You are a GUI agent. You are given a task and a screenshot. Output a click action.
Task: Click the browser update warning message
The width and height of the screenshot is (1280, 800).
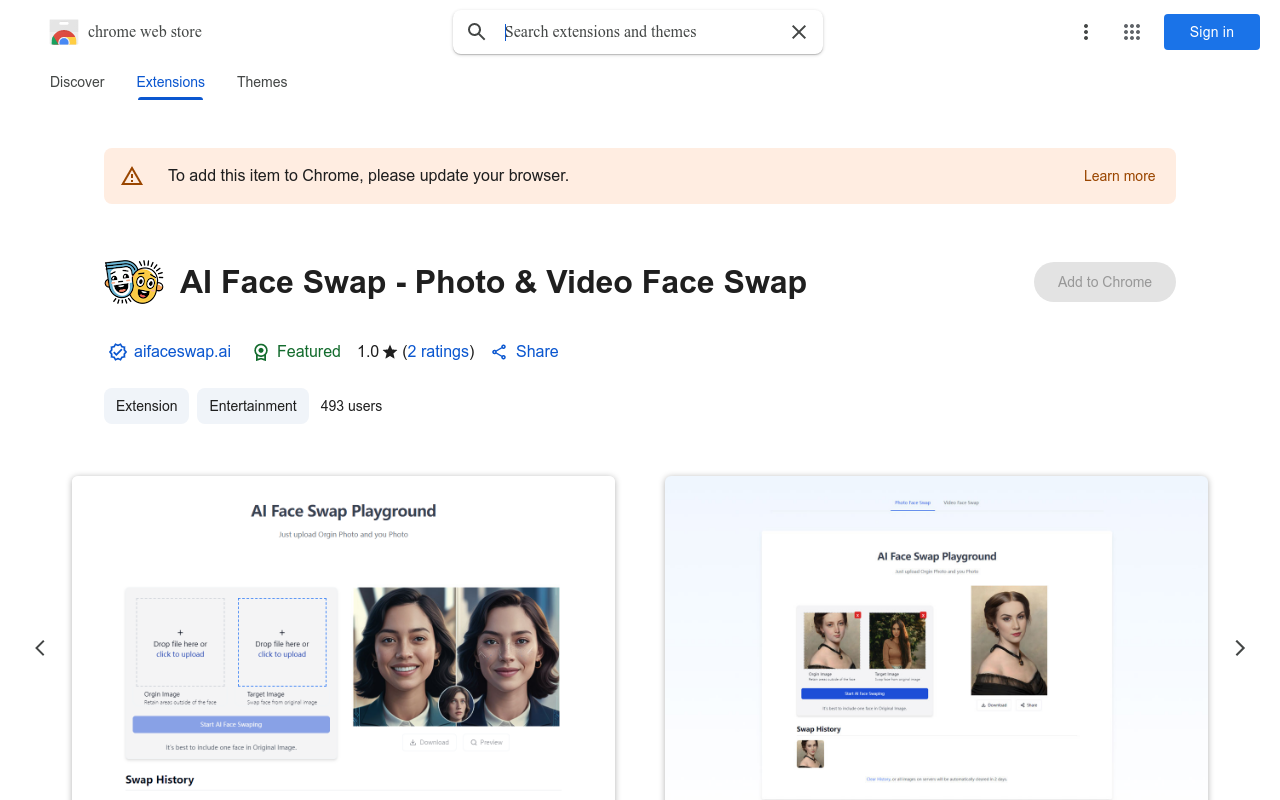pos(368,176)
